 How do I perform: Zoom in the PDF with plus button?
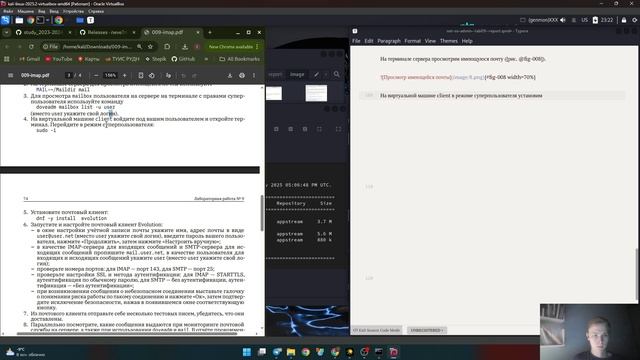pyautogui.click(x=124, y=75)
